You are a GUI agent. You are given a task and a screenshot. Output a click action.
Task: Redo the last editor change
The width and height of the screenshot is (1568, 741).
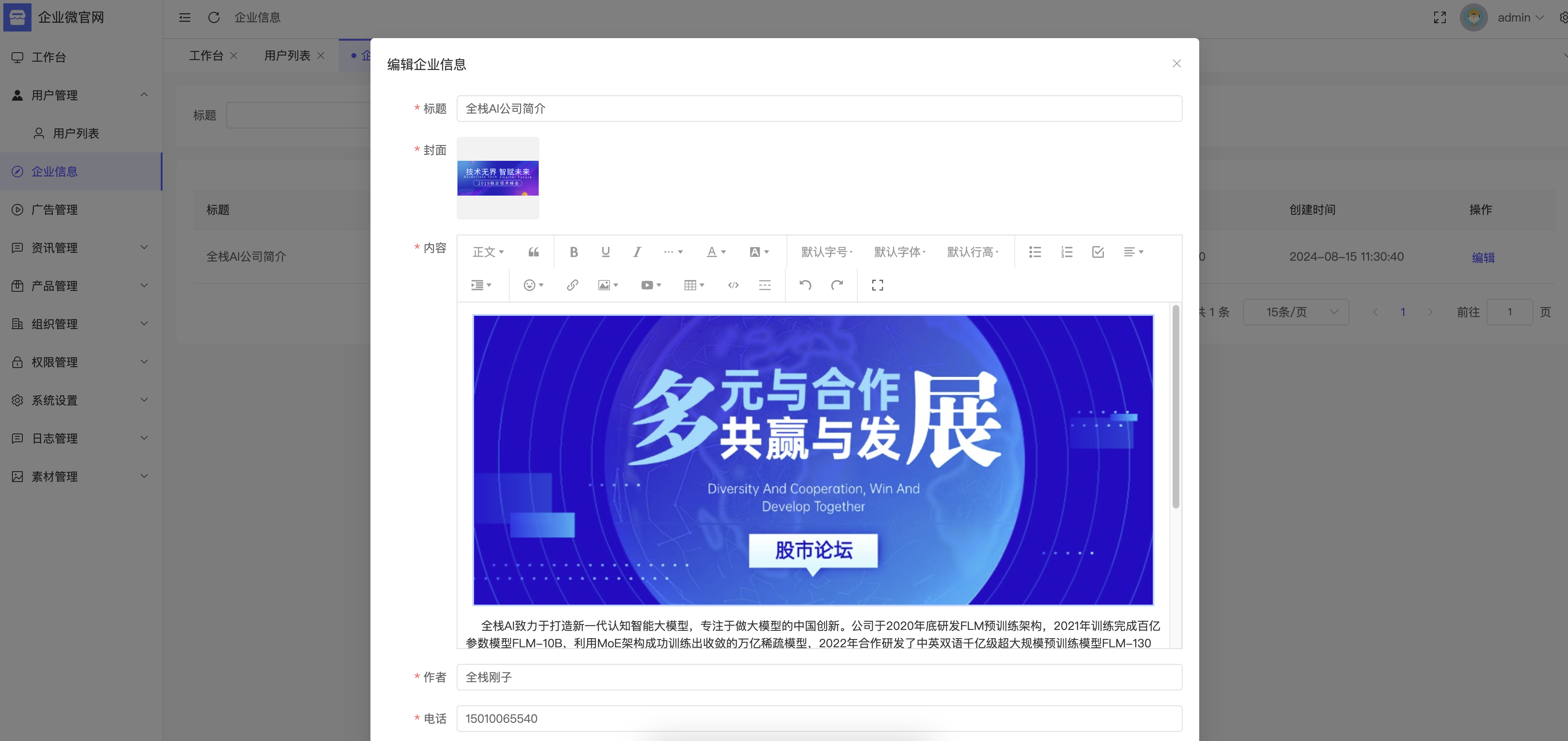click(837, 285)
